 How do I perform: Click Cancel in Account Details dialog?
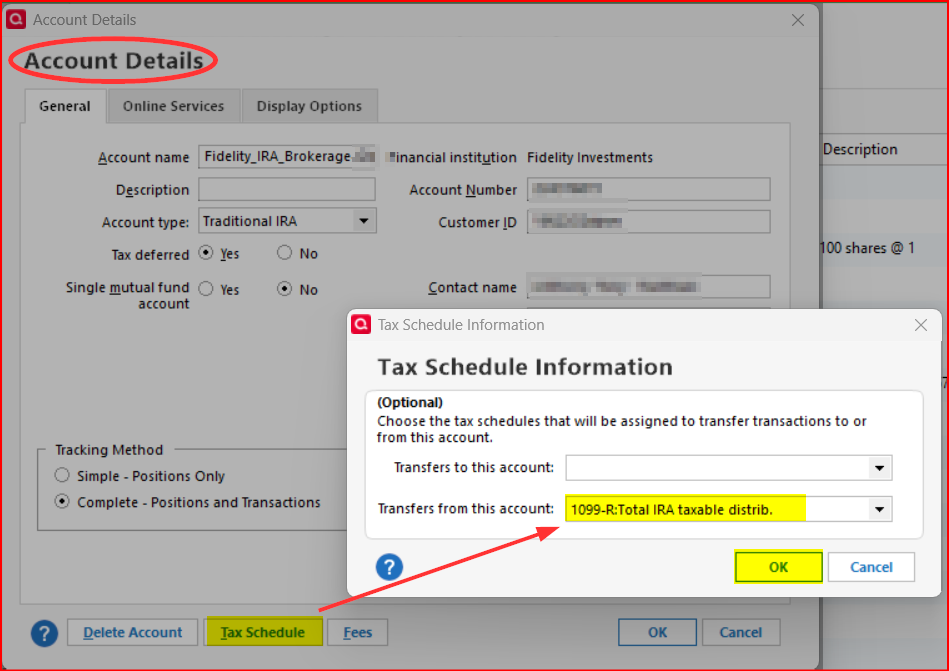[x=741, y=632]
